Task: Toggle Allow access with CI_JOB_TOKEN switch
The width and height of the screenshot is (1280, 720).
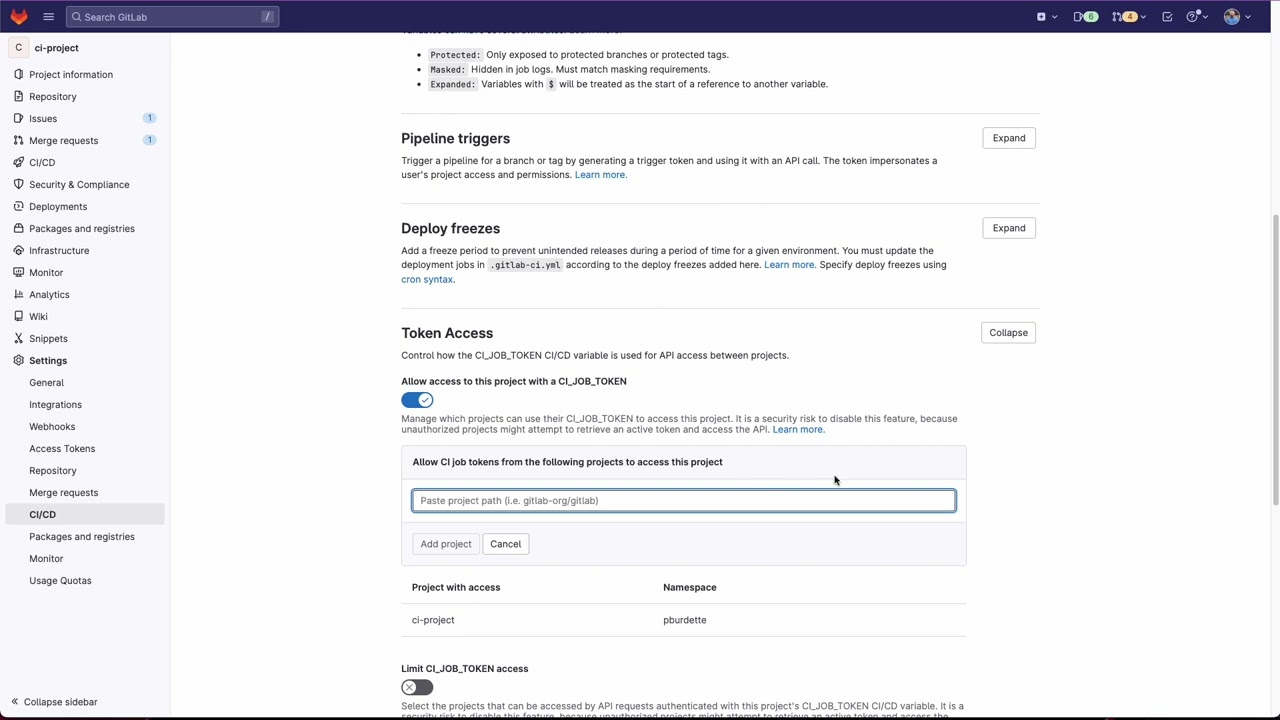Action: 417,400
